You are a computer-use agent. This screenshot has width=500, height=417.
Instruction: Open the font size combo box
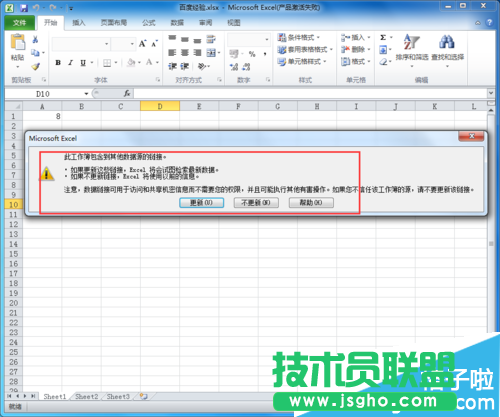click(x=123, y=44)
